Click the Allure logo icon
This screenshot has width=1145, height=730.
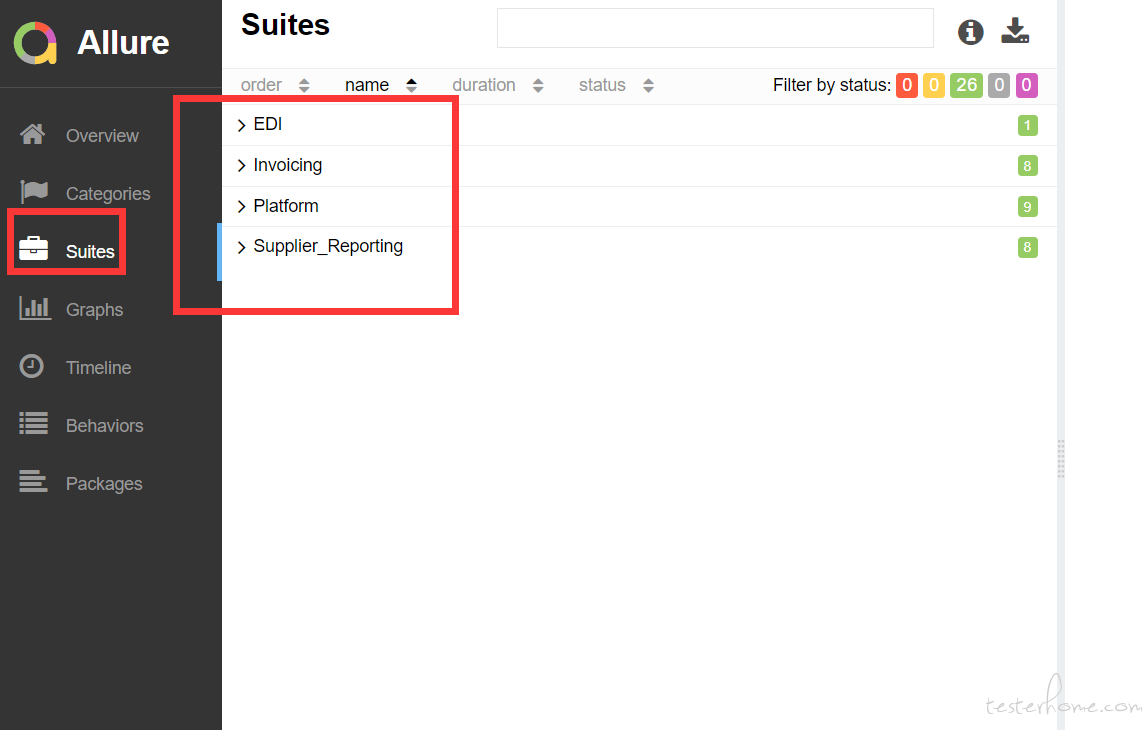point(35,43)
